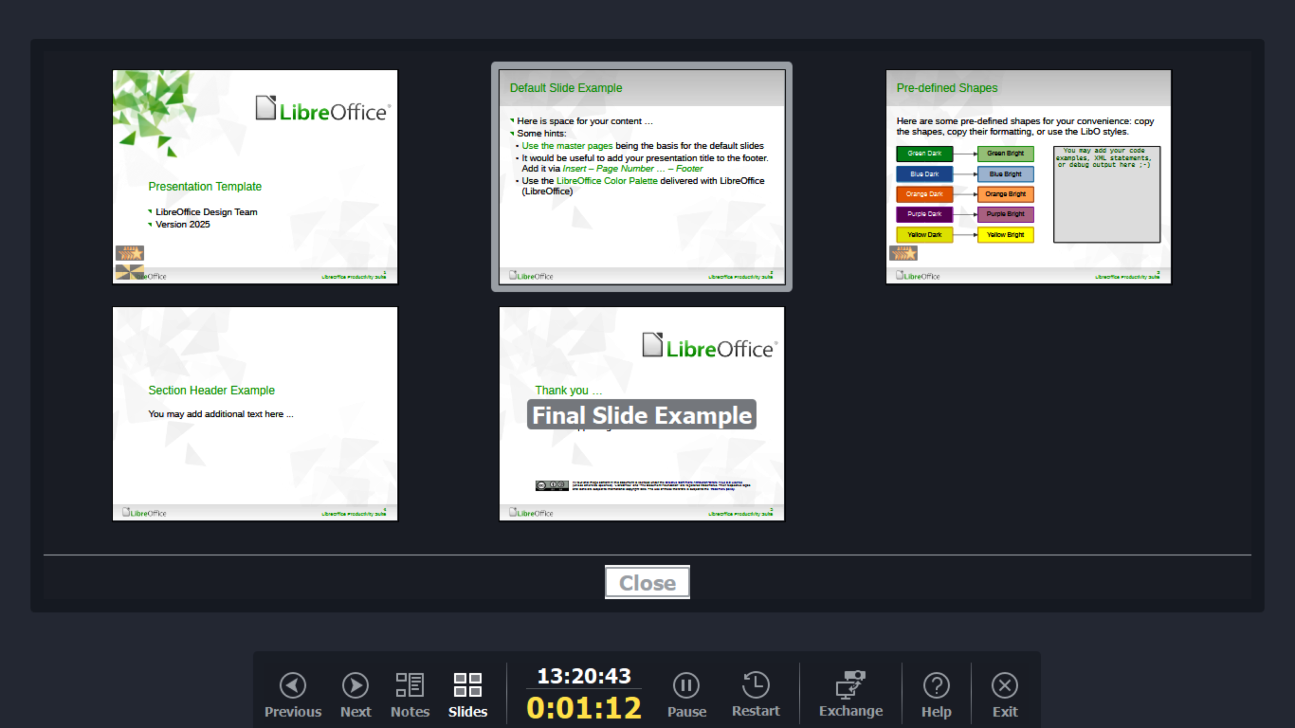Image resolution: width=1295 pixels, height=728 pixels.
Task: Click the animation star icon on first slide
Action: click(130, 253)
